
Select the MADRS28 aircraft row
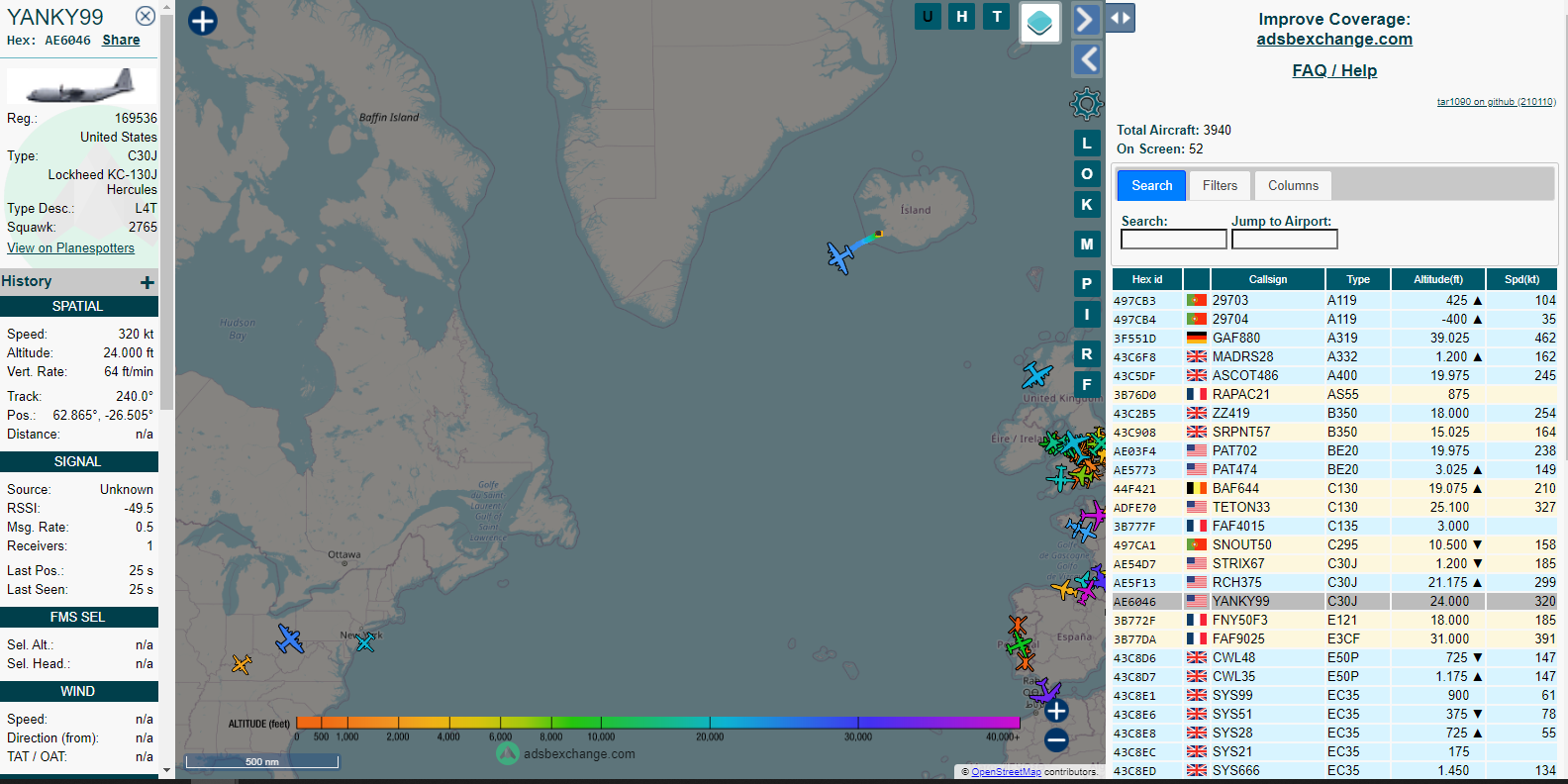[x=1334, y=356]
